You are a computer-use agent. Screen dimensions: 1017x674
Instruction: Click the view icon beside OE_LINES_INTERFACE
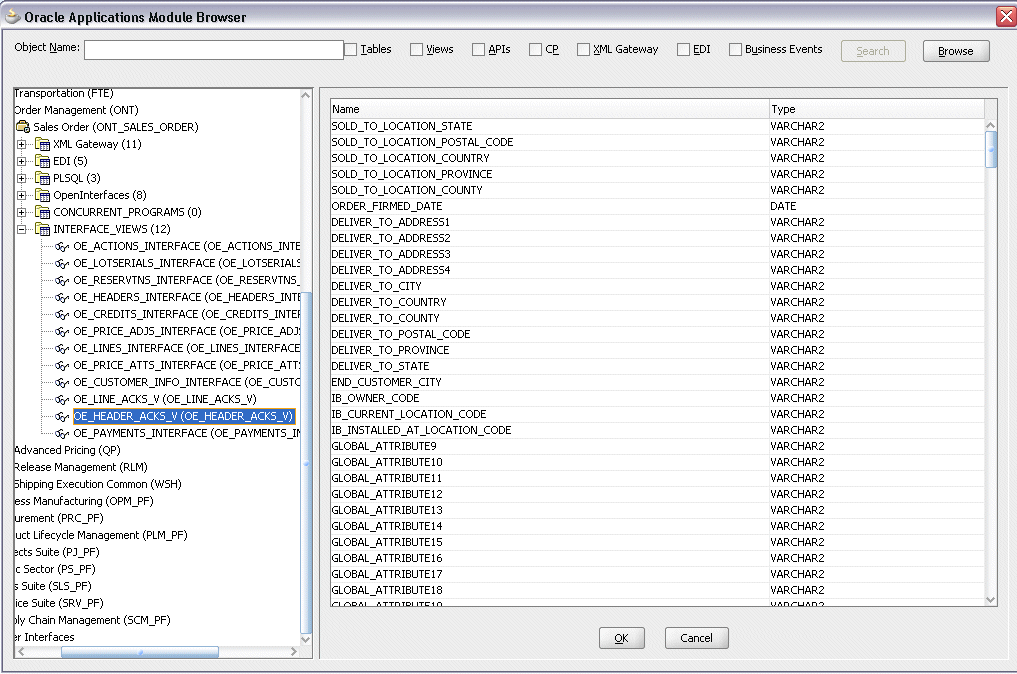[x=62, y=348]
